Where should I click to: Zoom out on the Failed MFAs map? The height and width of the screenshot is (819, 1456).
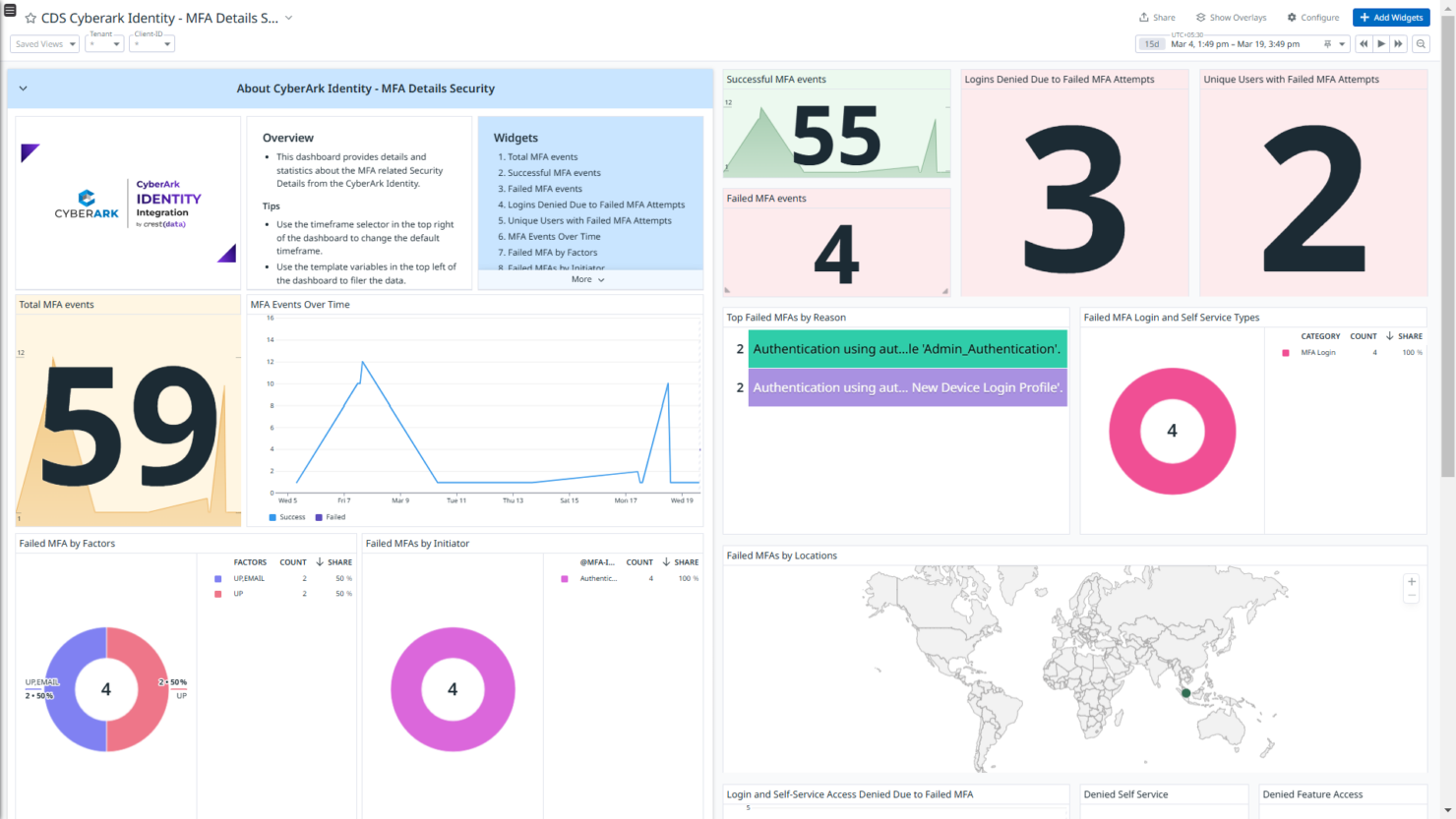coord(1411,595)
